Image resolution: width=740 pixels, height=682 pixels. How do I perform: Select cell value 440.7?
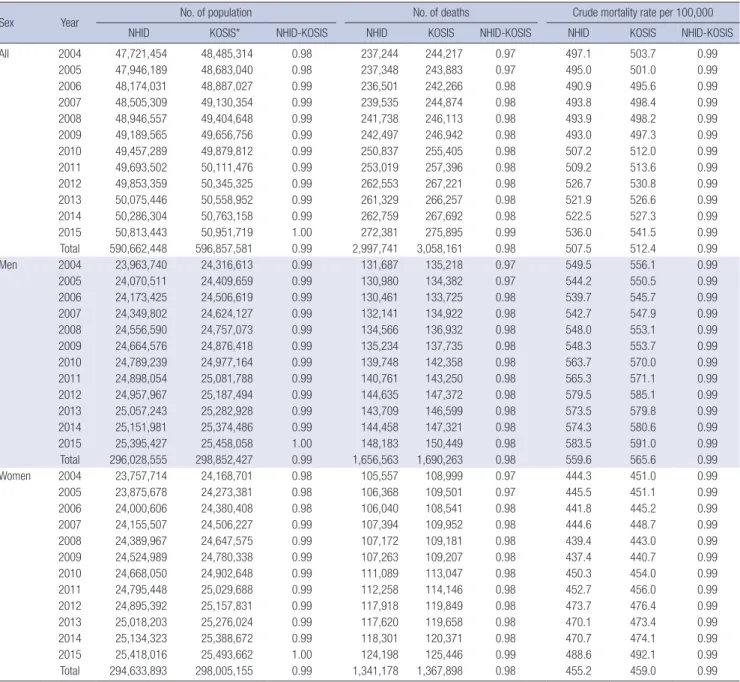[x=643, y=557]
